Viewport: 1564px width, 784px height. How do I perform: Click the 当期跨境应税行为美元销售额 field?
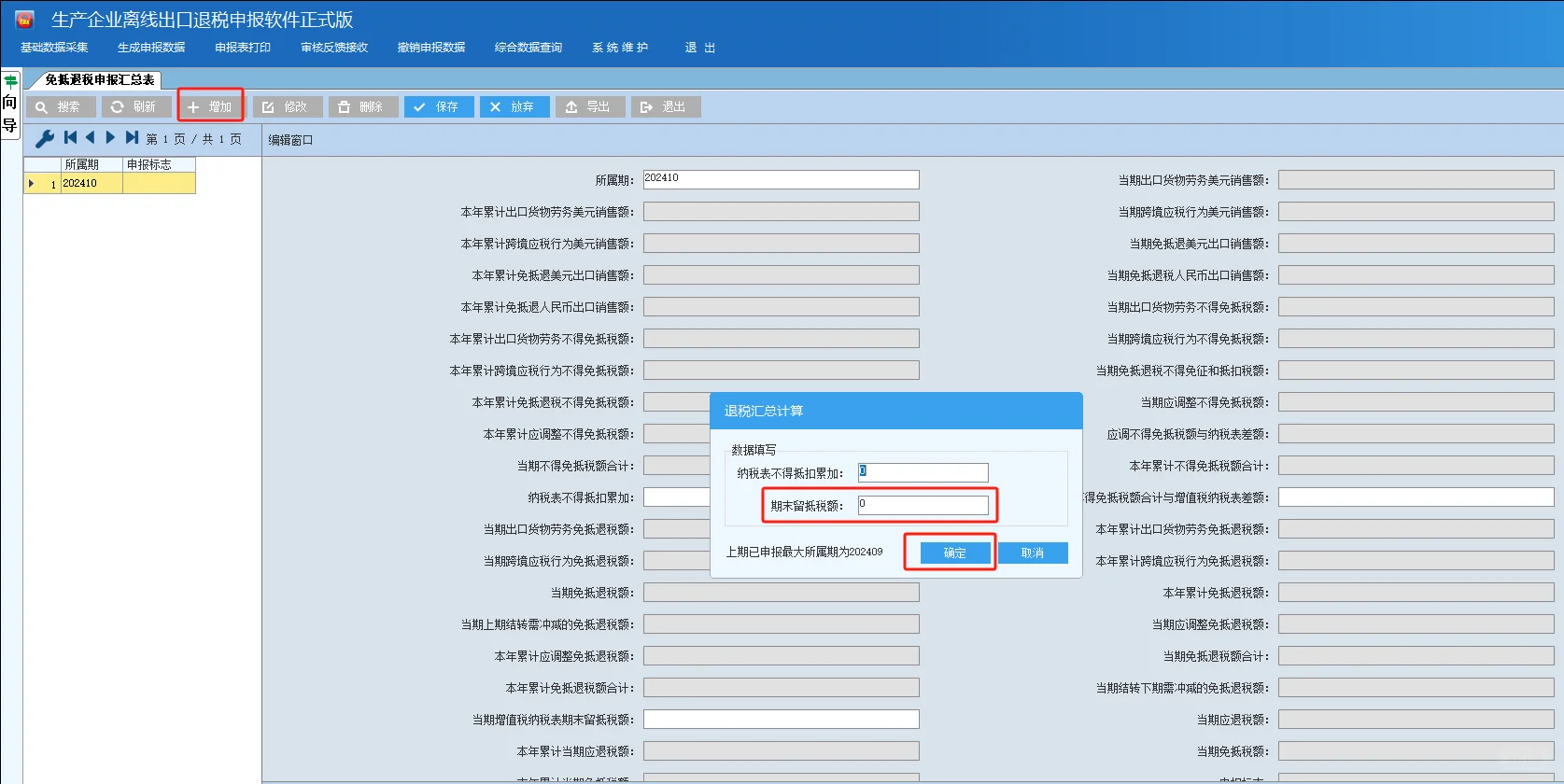1416,211
